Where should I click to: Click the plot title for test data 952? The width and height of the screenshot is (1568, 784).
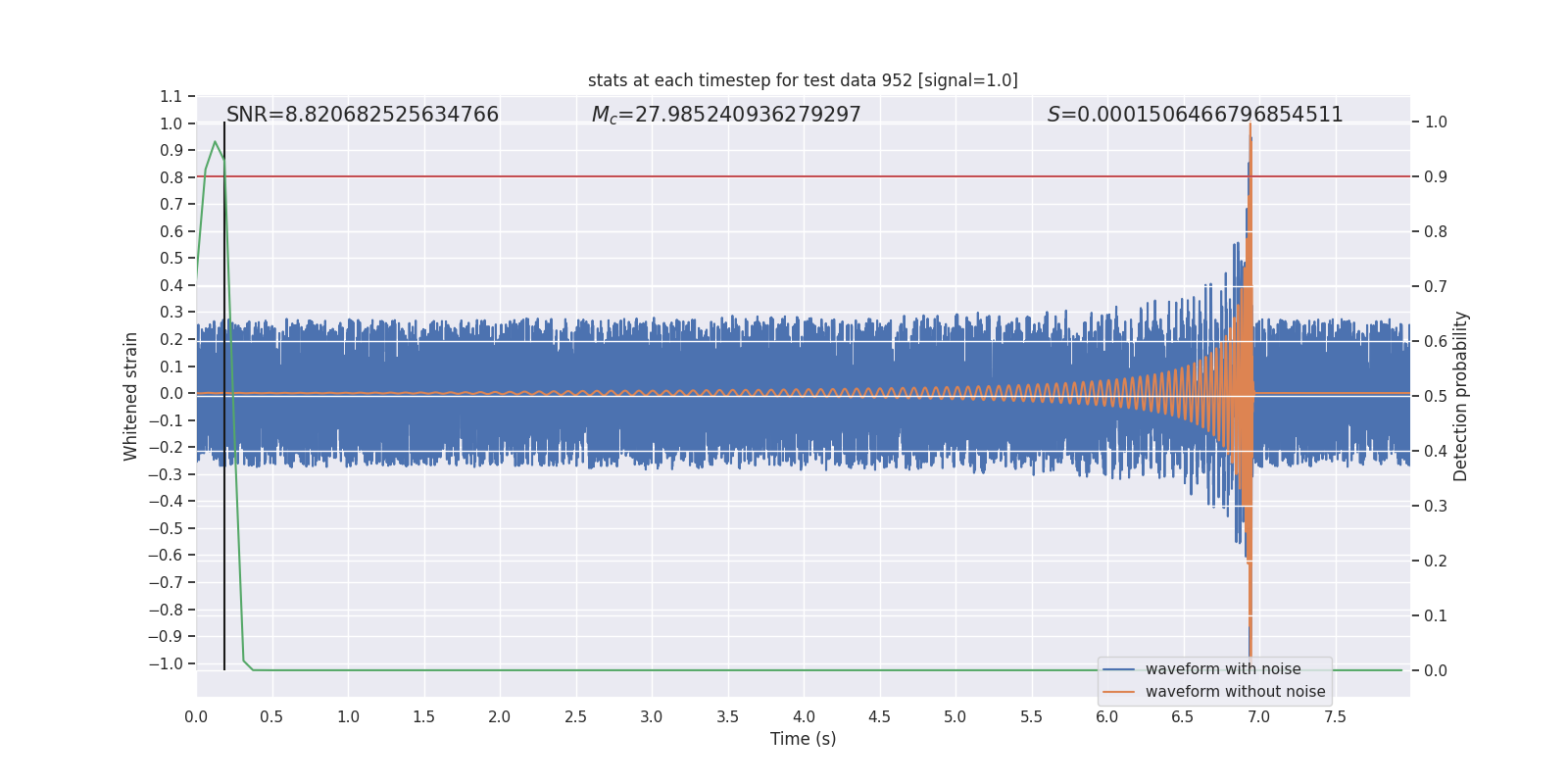click(x=803, y=80)
